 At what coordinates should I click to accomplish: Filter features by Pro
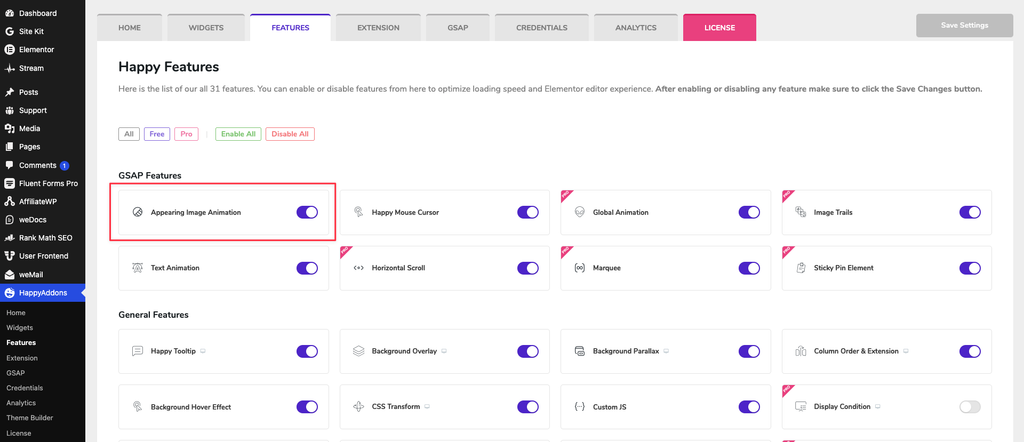pos(186,134)
